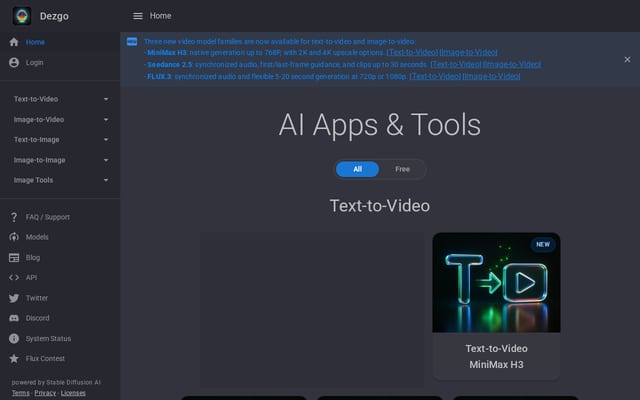Image resolution: width=640 pixels, height=400 pixels.
Task: Click the System Status info icon
Action: point(14,338)
